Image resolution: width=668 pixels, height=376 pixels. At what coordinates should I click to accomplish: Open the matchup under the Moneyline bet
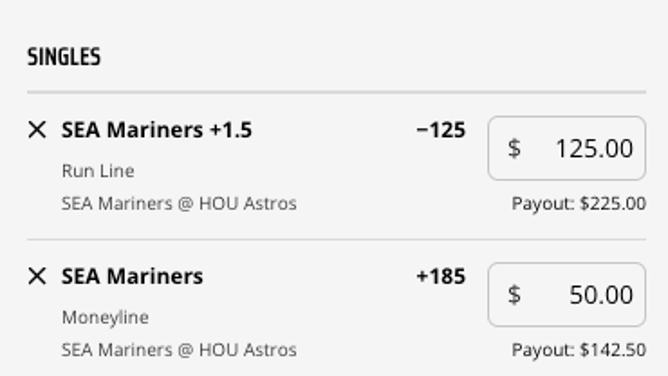click(179, 350)
